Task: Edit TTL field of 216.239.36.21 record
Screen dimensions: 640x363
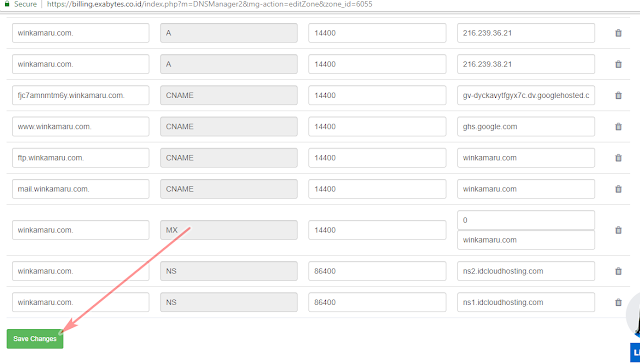Action: (x=377, y=33)
